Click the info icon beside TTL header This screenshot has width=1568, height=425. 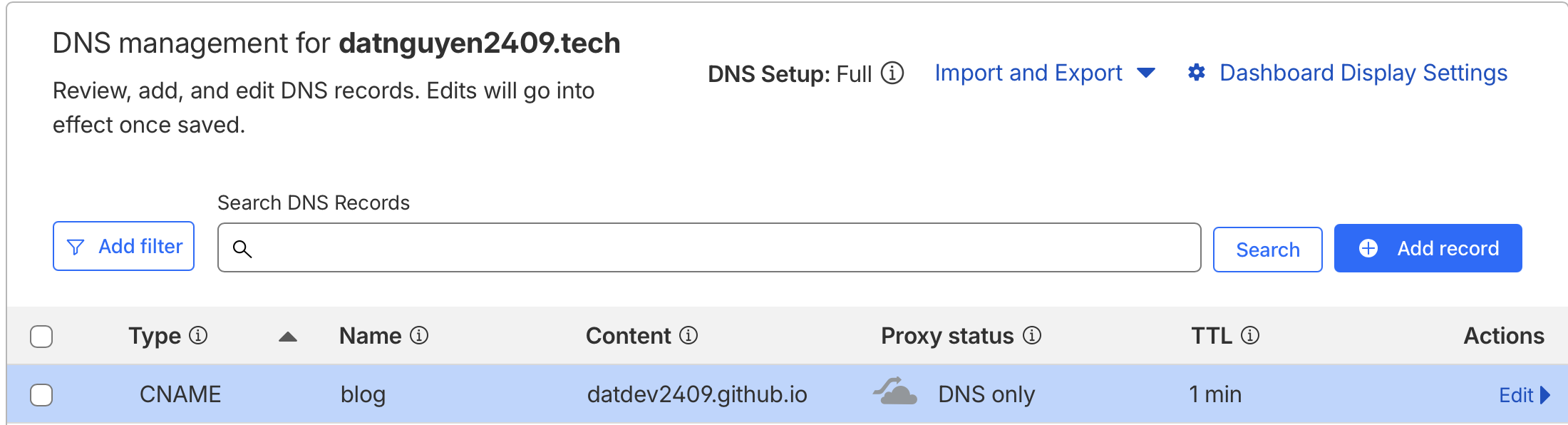[x=1250, y=335]
